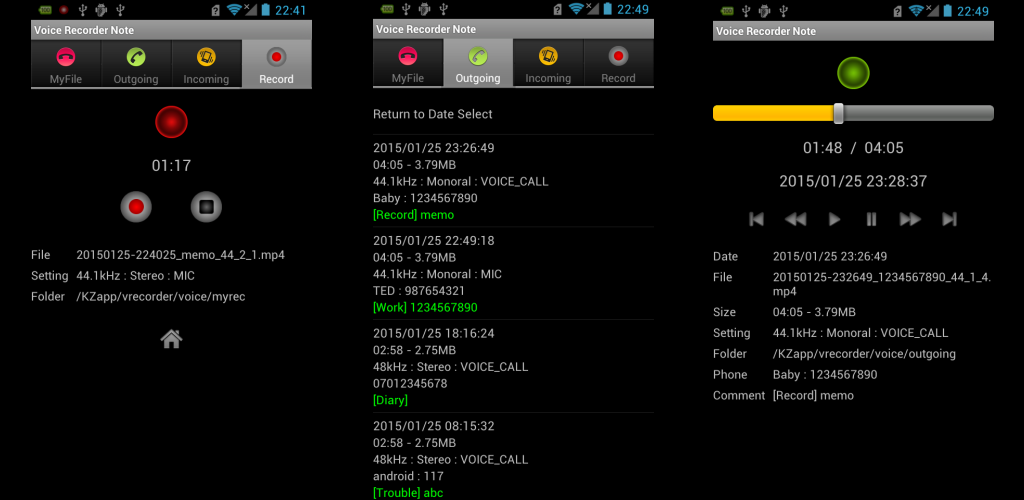Rewind the playing recording
Viewport: 1024px width, 500px height.
[795, 219]
